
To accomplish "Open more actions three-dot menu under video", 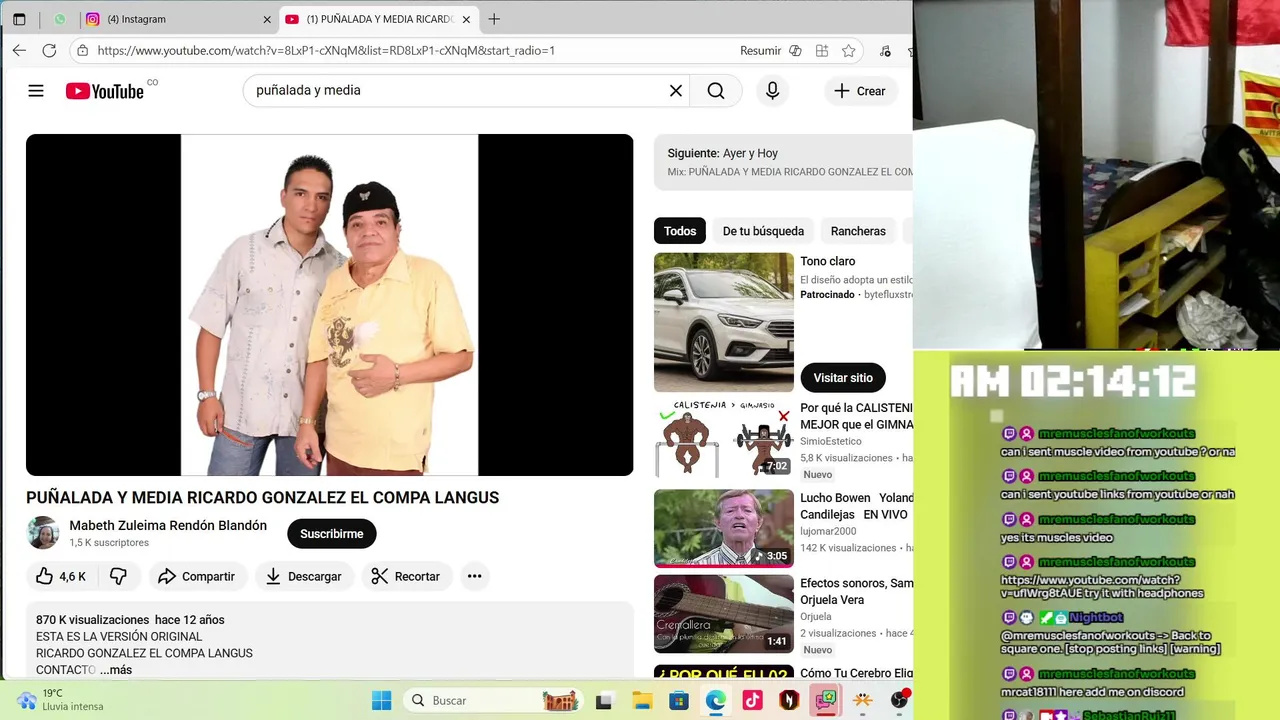I will (x=475, y=576).
